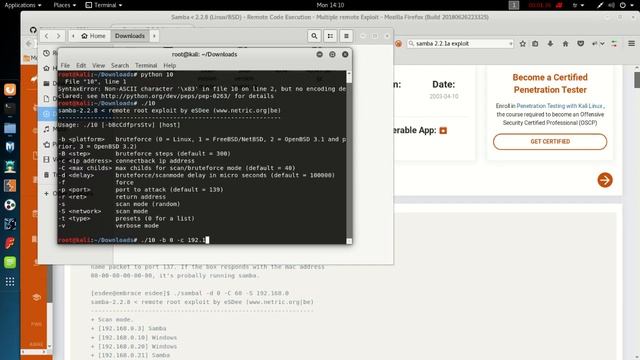Open the terminal Search menu
Screen dimensions: 640x360
[120, 65]
